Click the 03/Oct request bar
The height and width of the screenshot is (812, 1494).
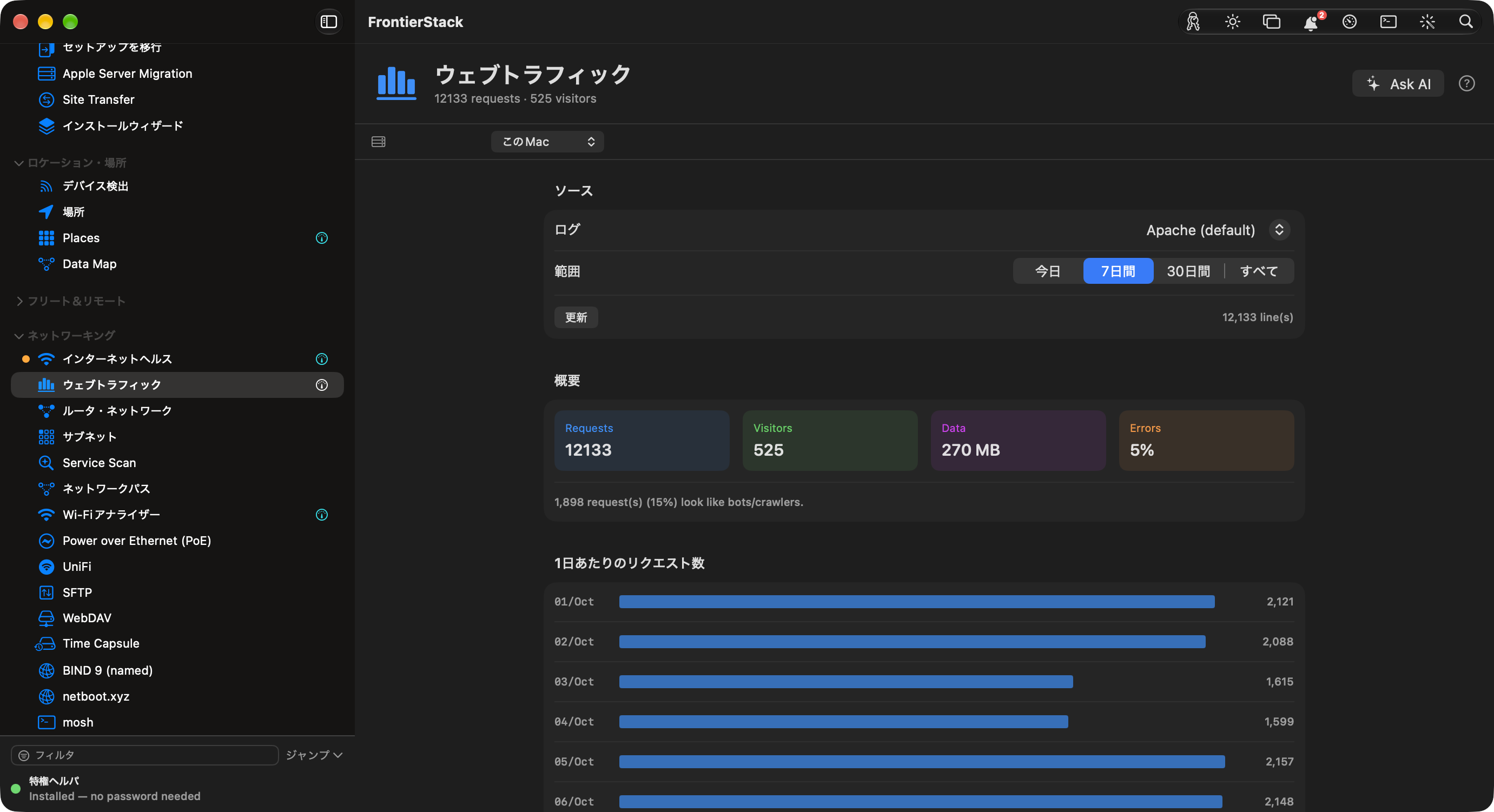(846, 682)
